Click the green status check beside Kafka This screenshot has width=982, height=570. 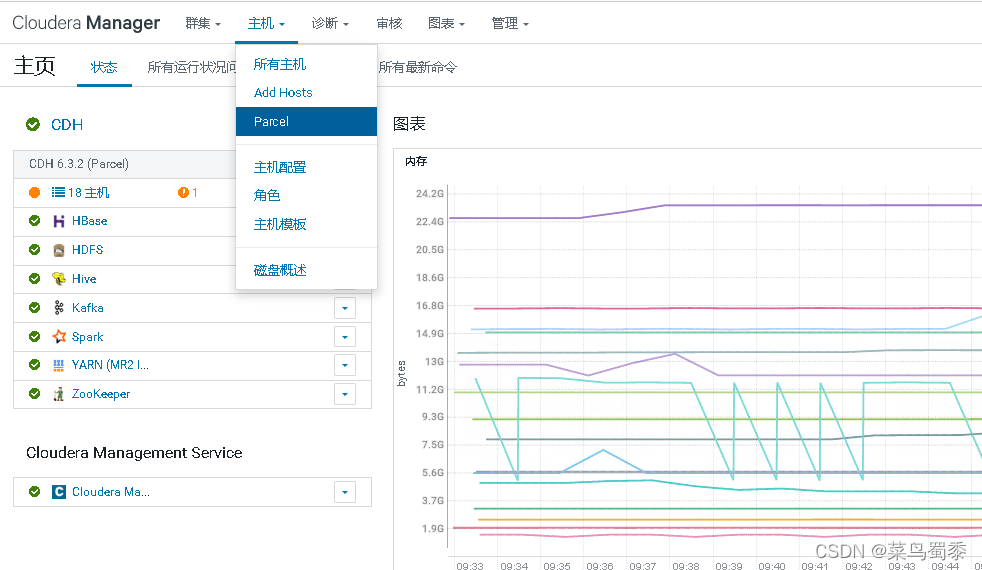[34, 307]
